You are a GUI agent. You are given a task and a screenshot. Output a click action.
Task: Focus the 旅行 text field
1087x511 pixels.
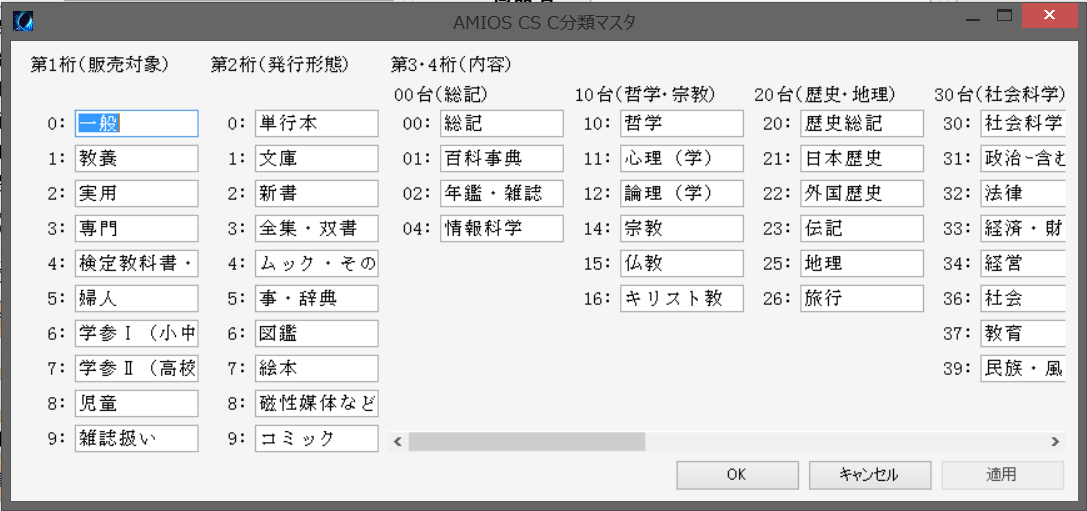click(862, 298)
